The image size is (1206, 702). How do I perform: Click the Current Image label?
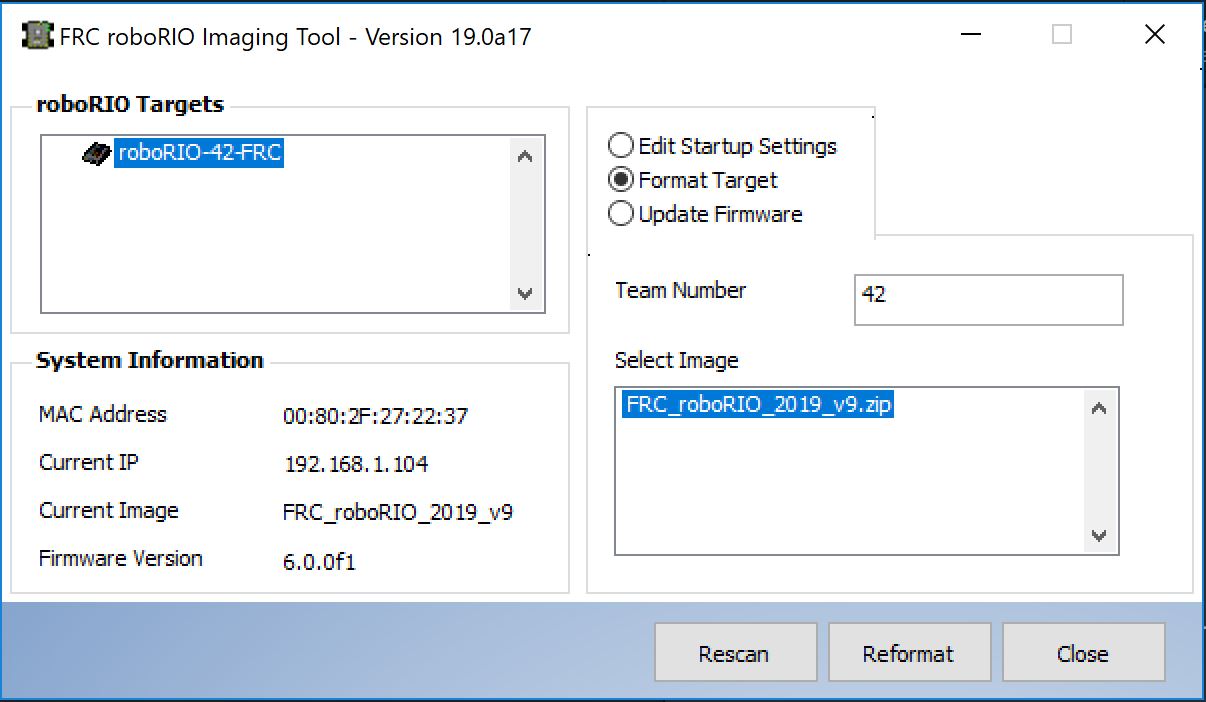109,510
